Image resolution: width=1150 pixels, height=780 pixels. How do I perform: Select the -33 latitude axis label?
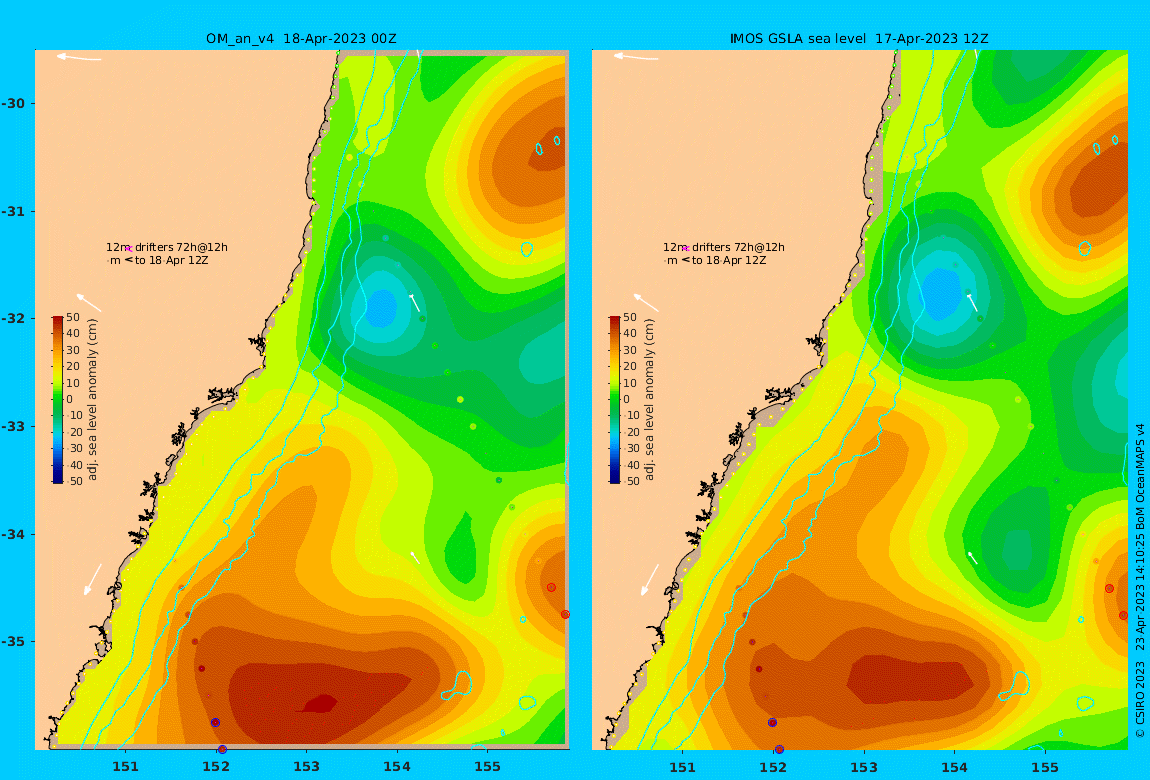click(x=13, y=426)
